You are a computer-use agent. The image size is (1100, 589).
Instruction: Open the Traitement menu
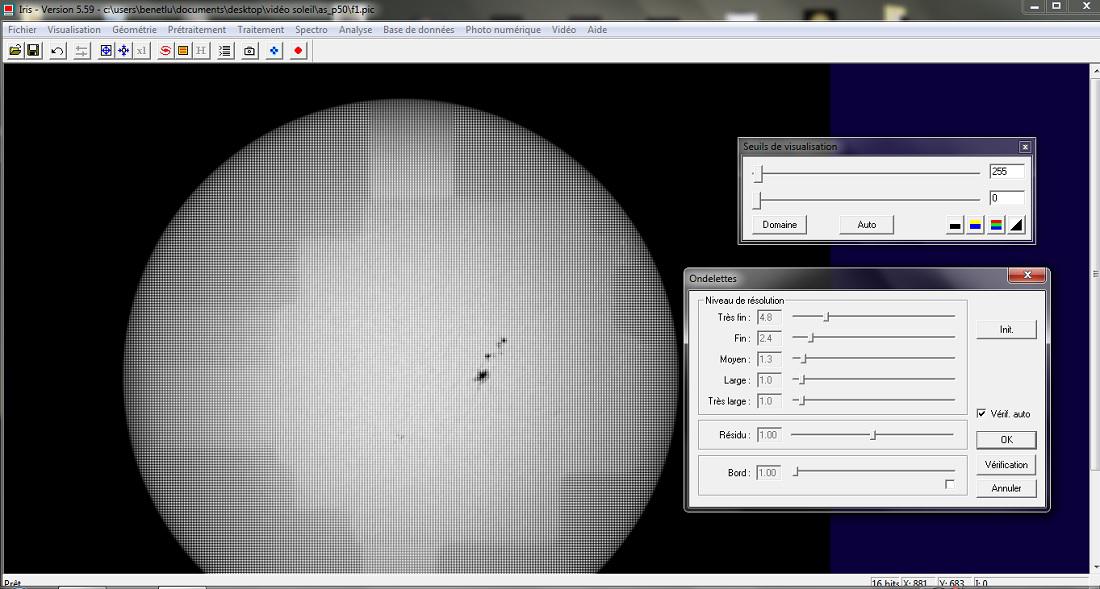pos(260,29)
